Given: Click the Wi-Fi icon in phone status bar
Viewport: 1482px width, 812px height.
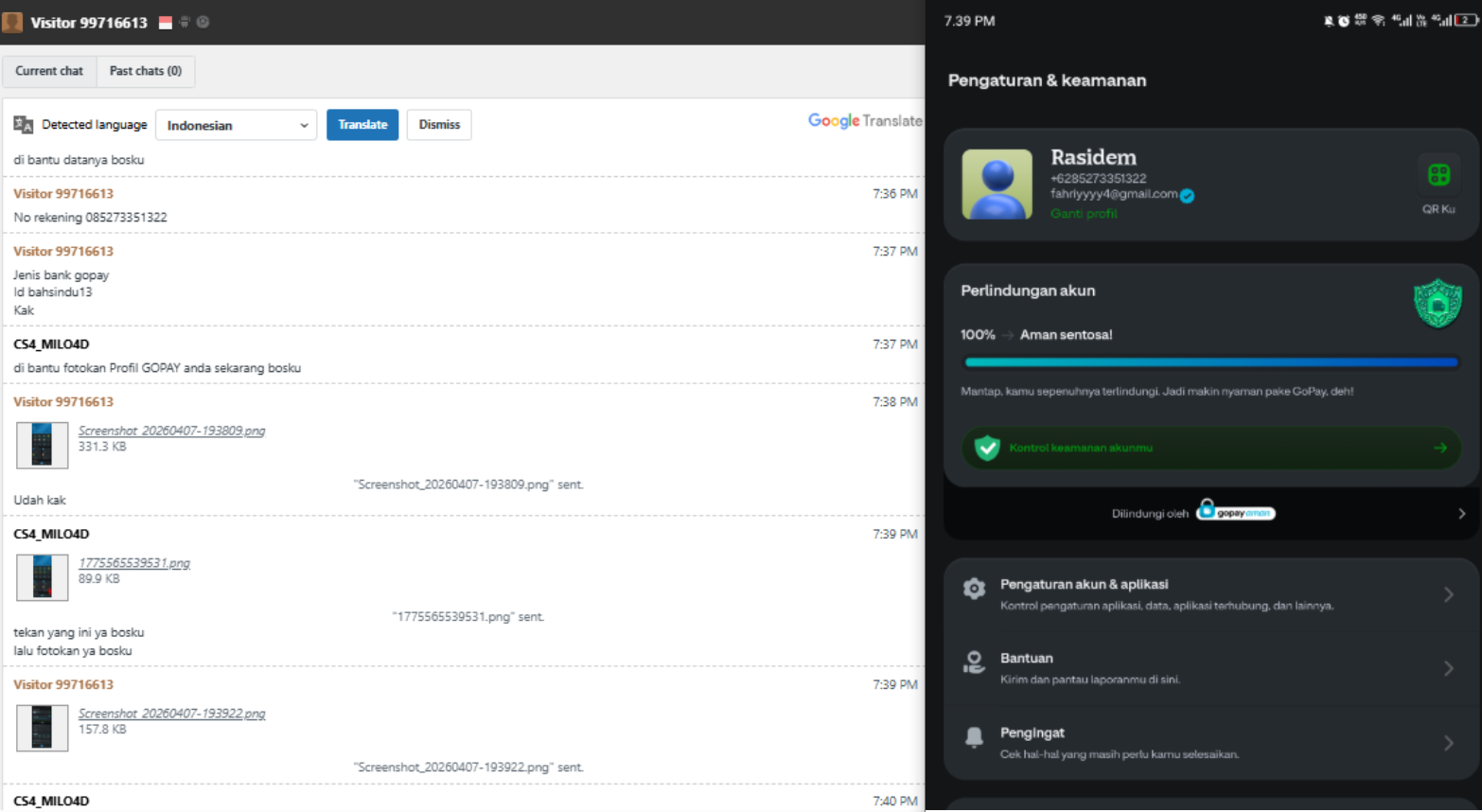Looking at the screenshot, I should [x=1378, y=20].
